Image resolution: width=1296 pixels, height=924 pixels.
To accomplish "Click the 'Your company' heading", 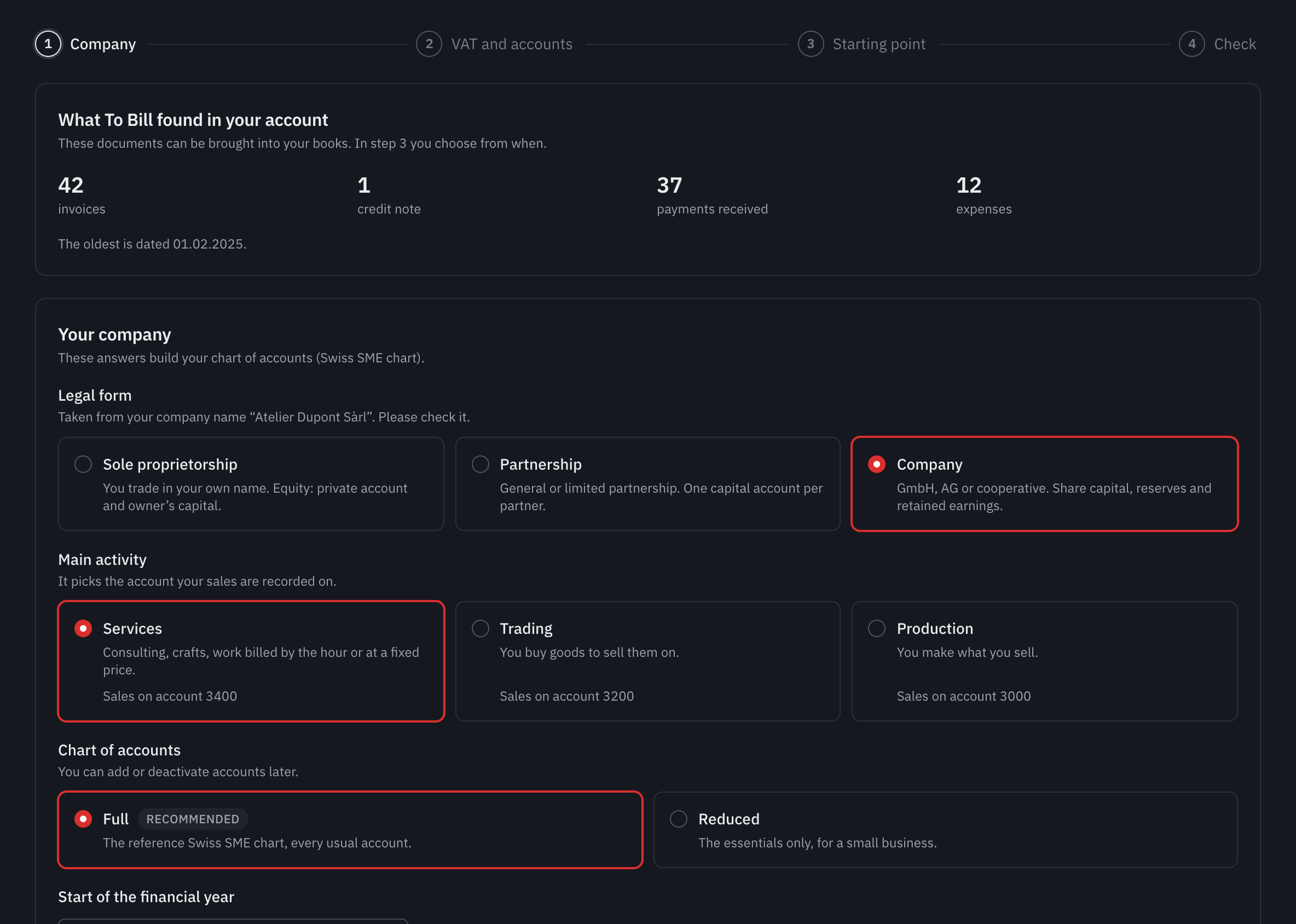I will 114,334.
